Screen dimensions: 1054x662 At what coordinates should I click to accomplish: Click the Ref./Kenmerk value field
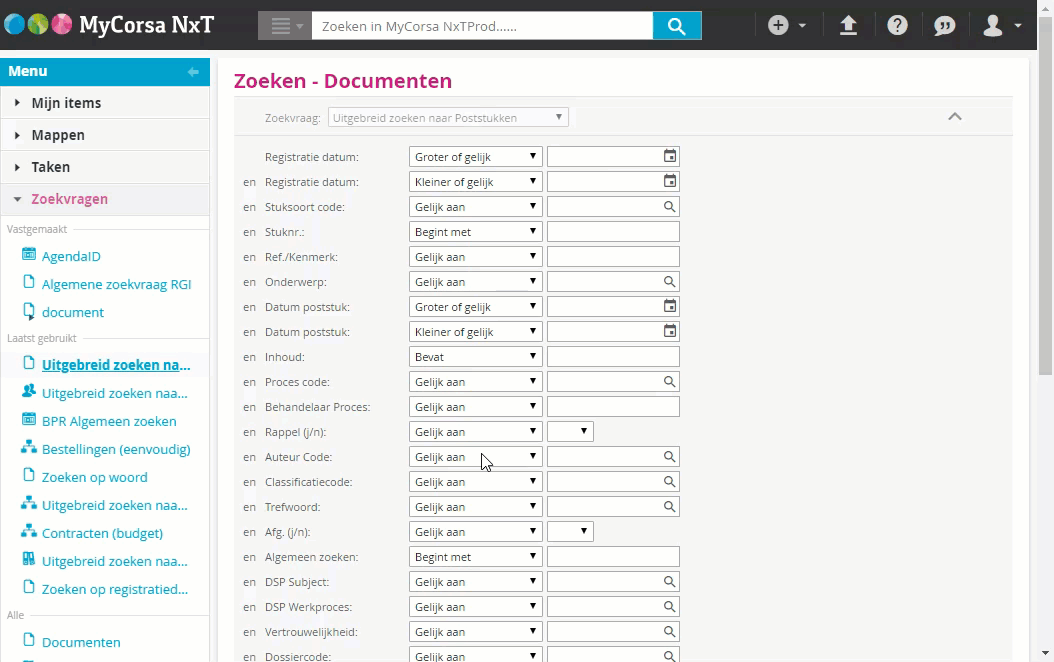point(613,257)
